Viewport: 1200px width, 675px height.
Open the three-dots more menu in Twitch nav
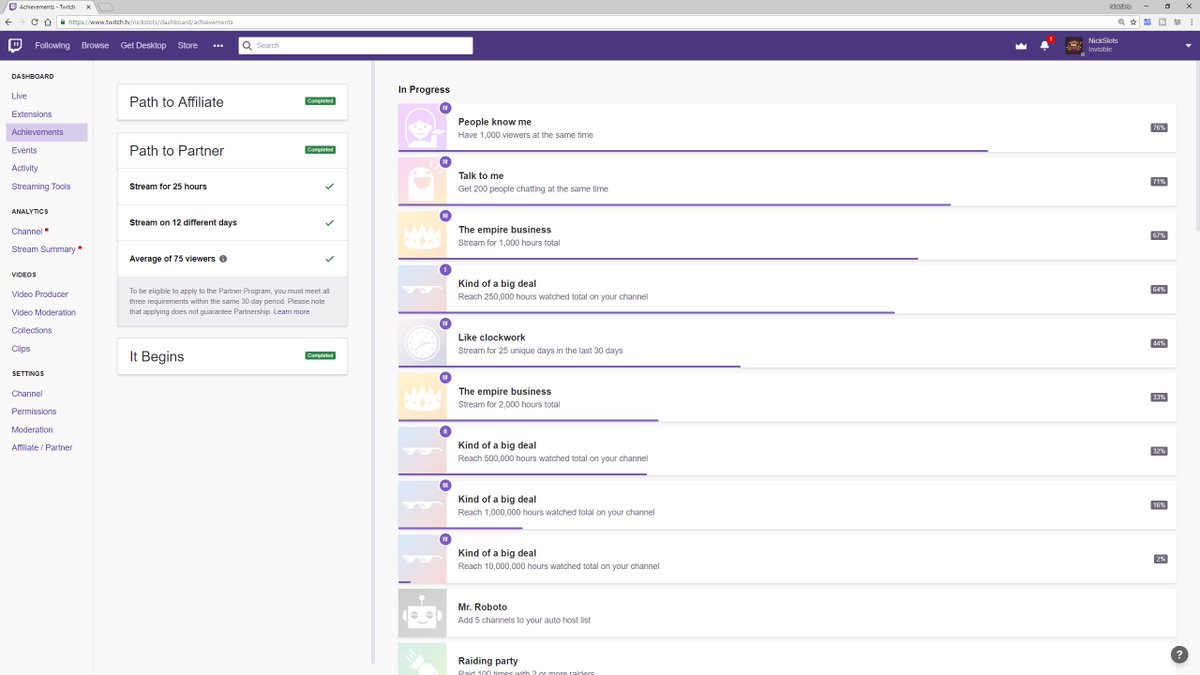(218, 46)
